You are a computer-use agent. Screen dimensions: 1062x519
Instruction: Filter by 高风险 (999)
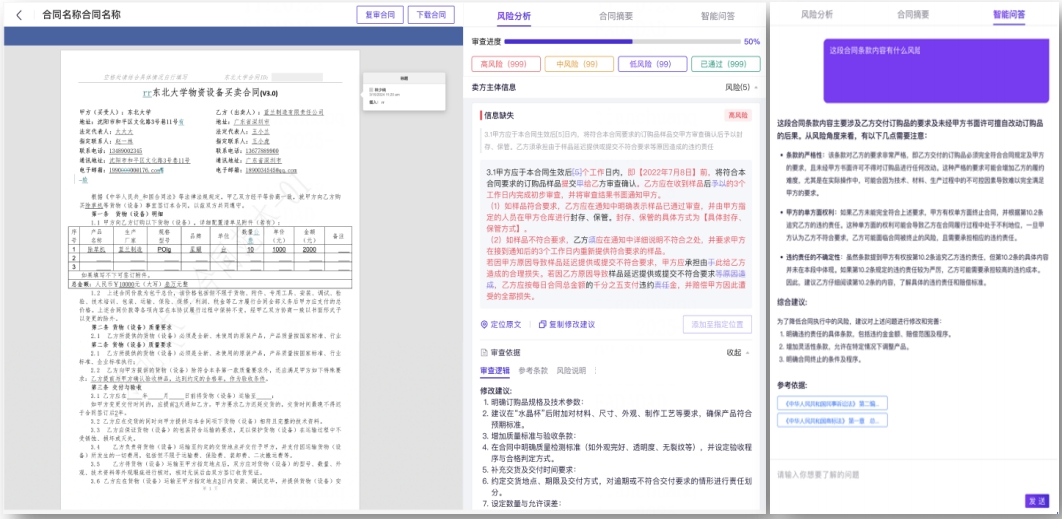(507, 64)
